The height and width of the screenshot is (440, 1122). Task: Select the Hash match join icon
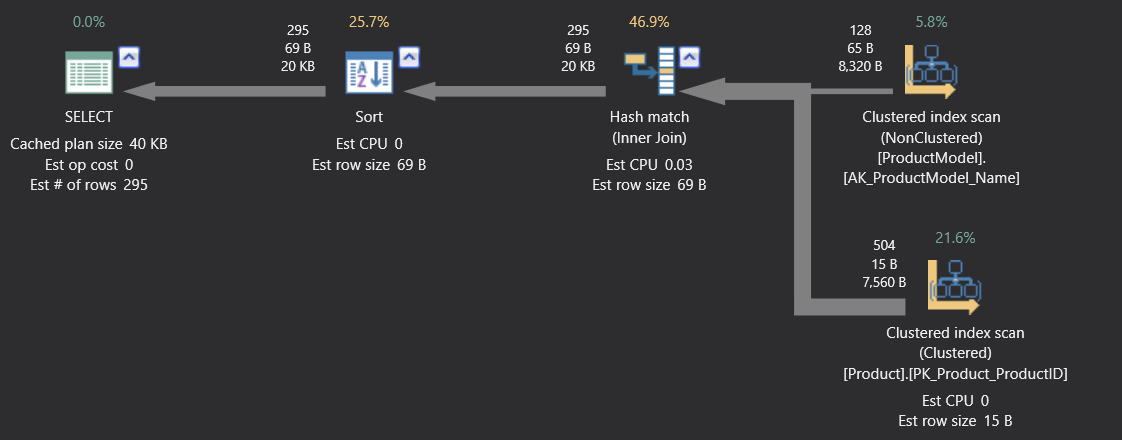coord(650,73)
